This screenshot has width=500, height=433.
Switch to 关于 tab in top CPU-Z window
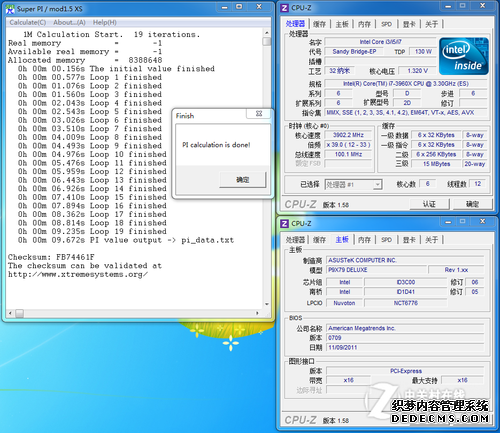[x=431, y=24]
